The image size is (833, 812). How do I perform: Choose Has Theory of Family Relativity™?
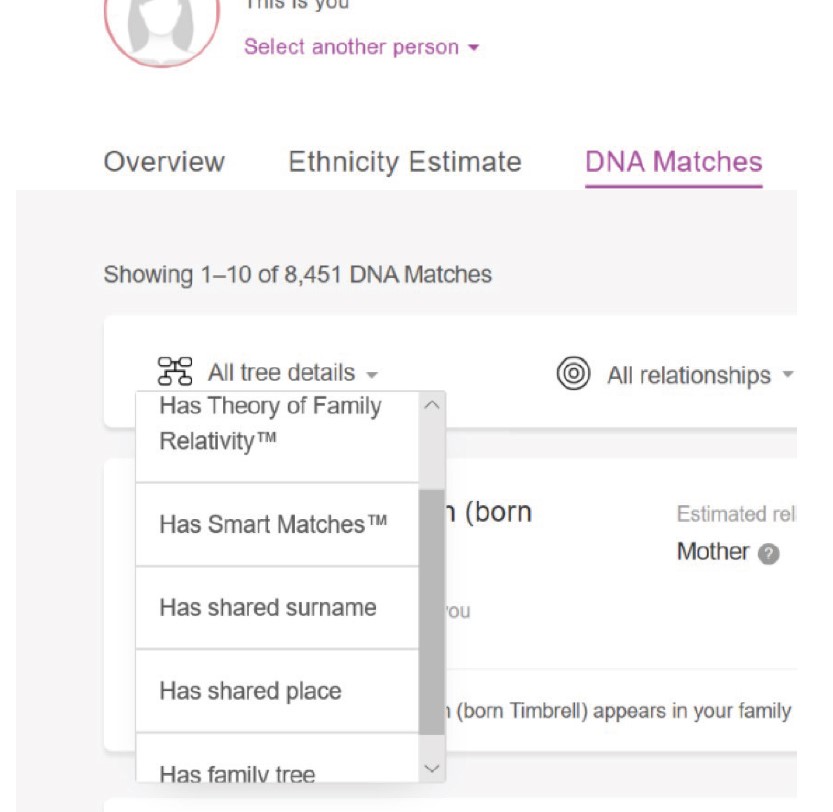pos(270,423)
